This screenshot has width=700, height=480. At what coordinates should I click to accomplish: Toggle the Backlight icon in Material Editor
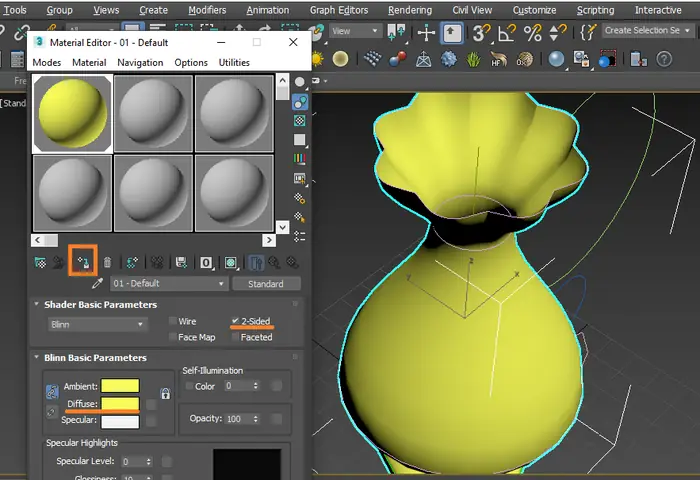tap(300, 102)
